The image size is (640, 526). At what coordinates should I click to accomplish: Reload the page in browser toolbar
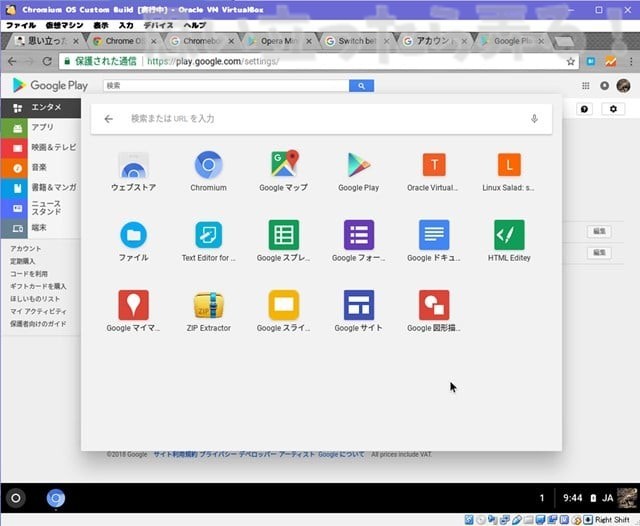point(47,62)
